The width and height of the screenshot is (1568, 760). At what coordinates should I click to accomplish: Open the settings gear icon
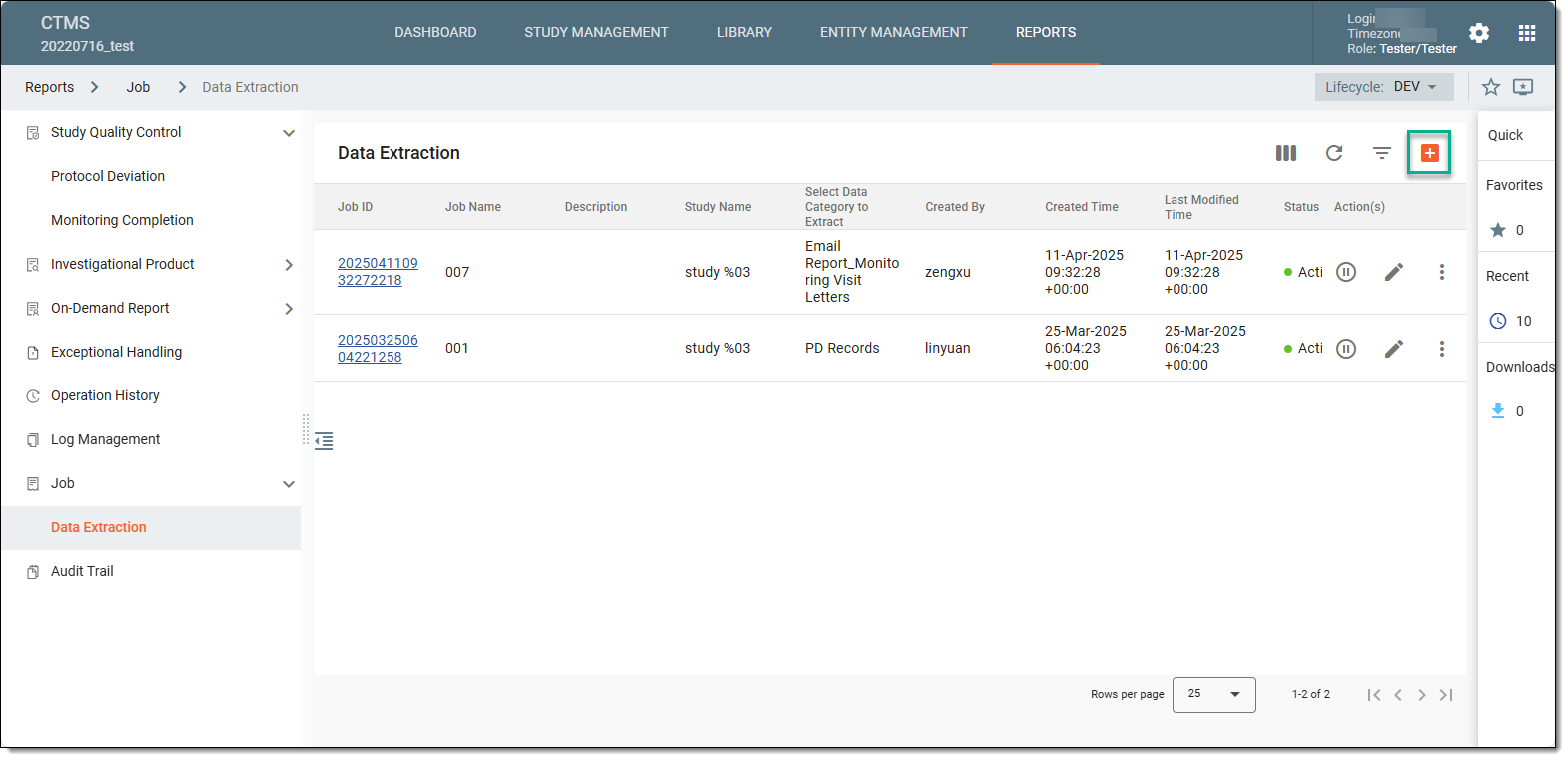coord(1479,33)
